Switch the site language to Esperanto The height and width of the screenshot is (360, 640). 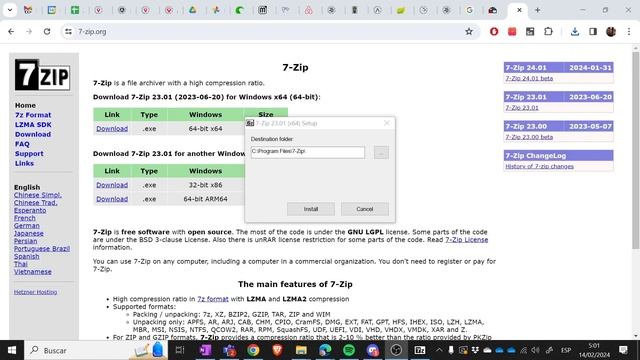(30, 210)
